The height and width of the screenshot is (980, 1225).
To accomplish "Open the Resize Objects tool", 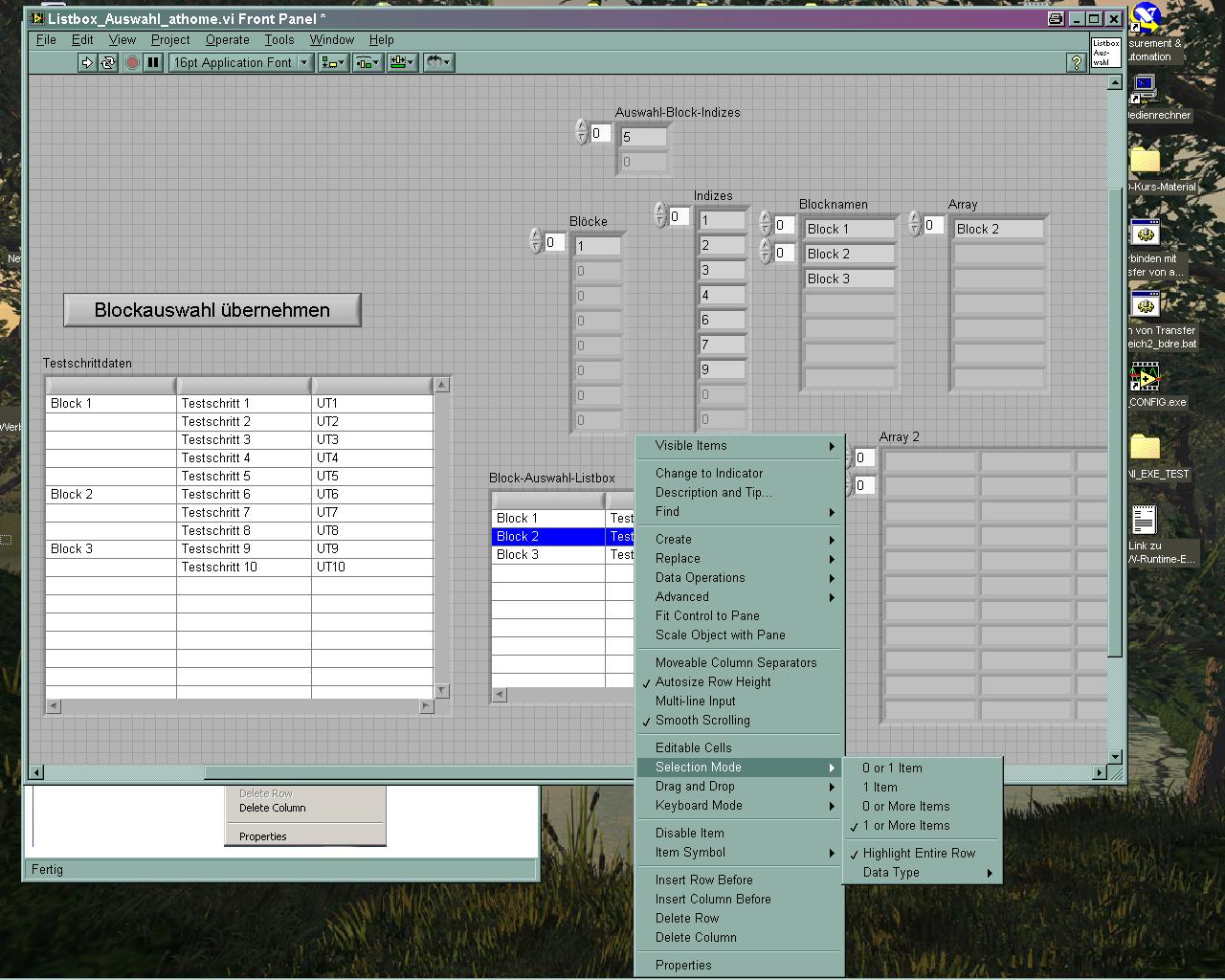I will 402,62.
